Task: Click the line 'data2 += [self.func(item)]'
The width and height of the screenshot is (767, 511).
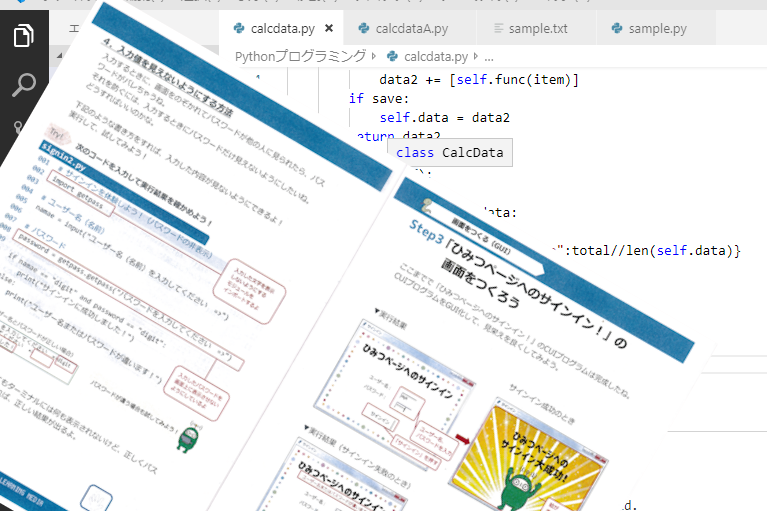Action: 479,80
